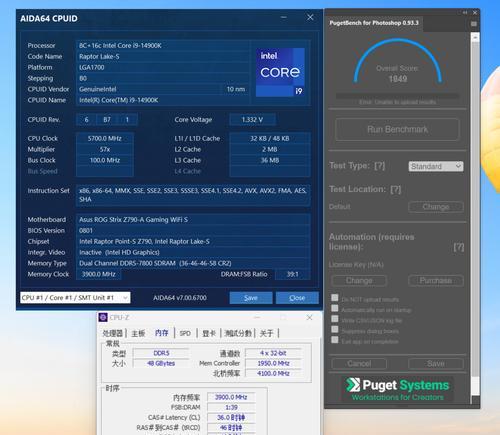500x435 pixels.
Task: Switch to the 处理器 tab in CPU-Z
Action: click(113, 333)
